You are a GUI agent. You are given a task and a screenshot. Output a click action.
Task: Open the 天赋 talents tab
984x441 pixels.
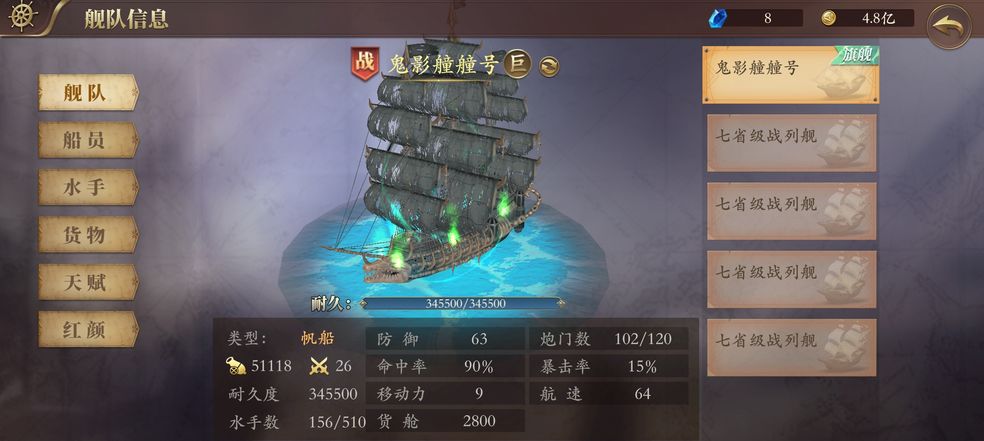(88, 282)
